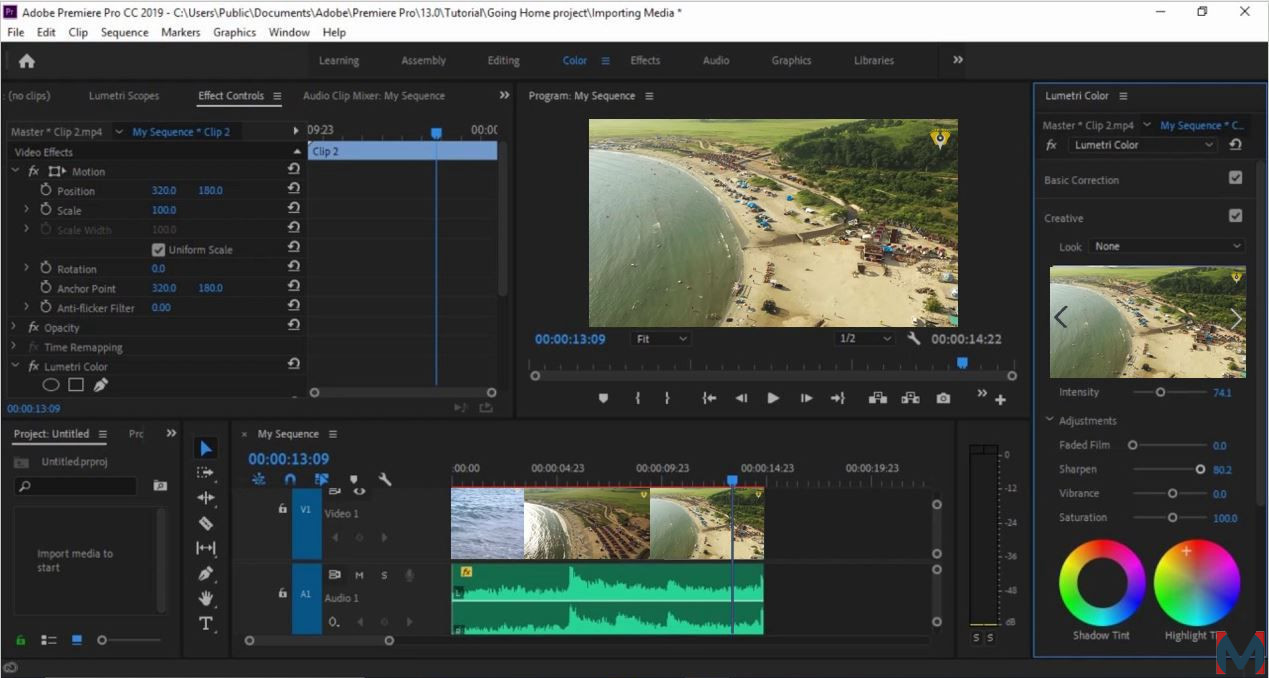
Task: Collapse the Motion effect properties
Action: [15, 171]
